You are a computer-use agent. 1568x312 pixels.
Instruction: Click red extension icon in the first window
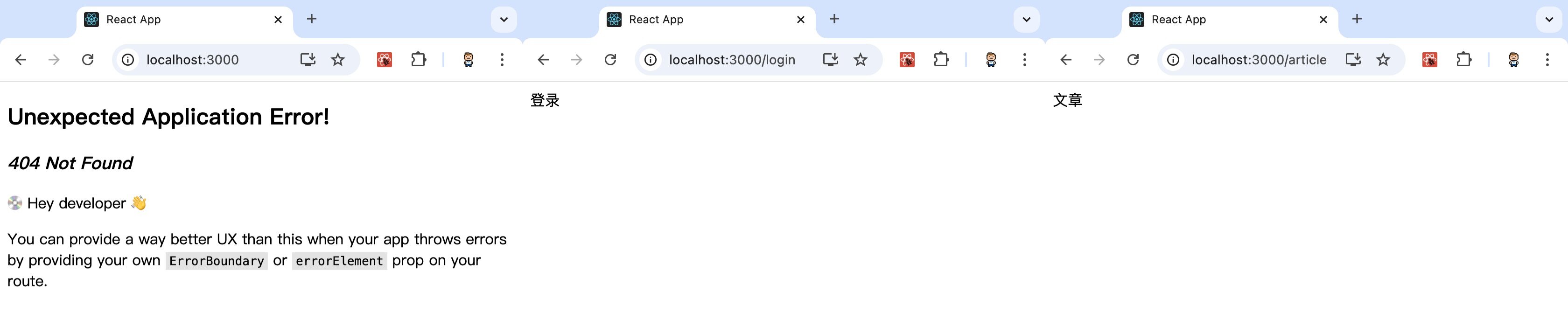pos(384,60)
